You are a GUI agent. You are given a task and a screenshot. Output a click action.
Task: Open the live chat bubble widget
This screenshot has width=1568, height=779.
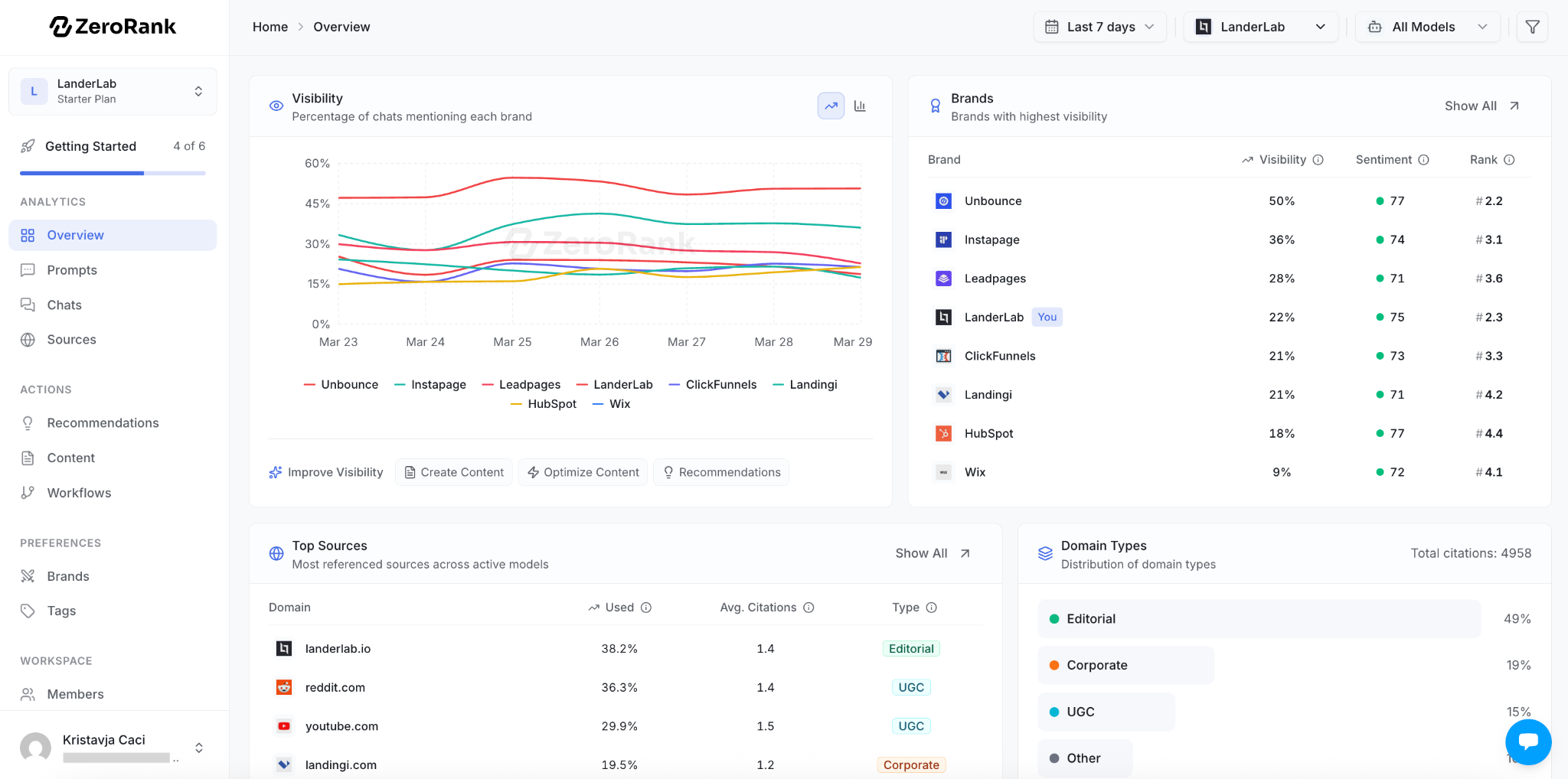(1528, 742)
